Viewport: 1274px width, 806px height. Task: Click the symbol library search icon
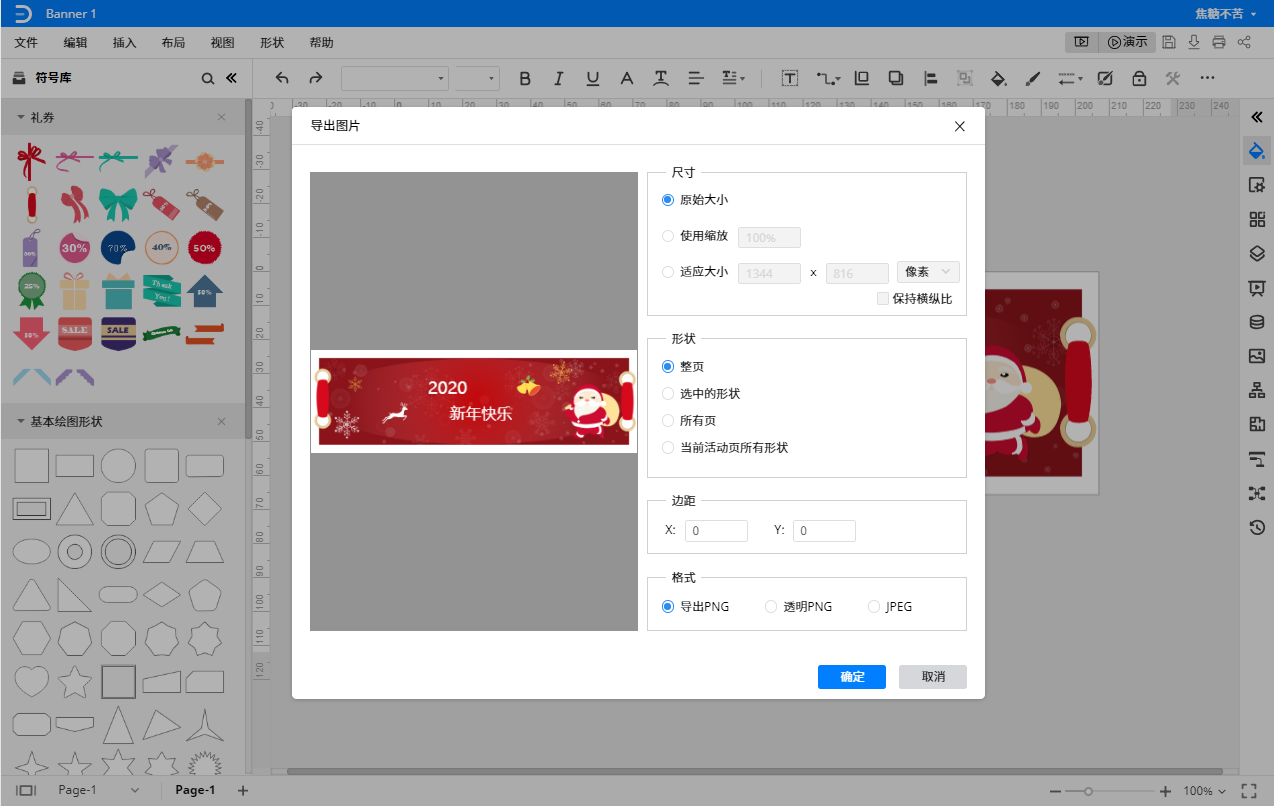click(208, 78)
